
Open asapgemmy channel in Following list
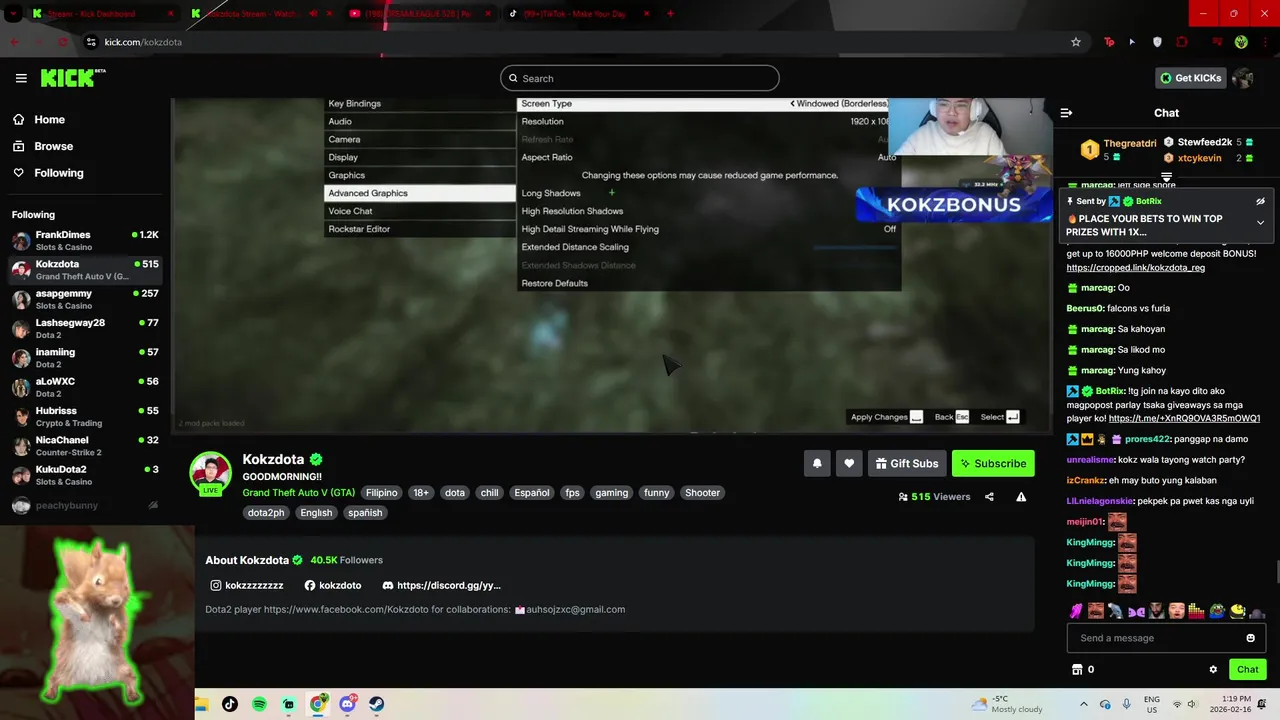pyautogui.click(x=85, y=299)
